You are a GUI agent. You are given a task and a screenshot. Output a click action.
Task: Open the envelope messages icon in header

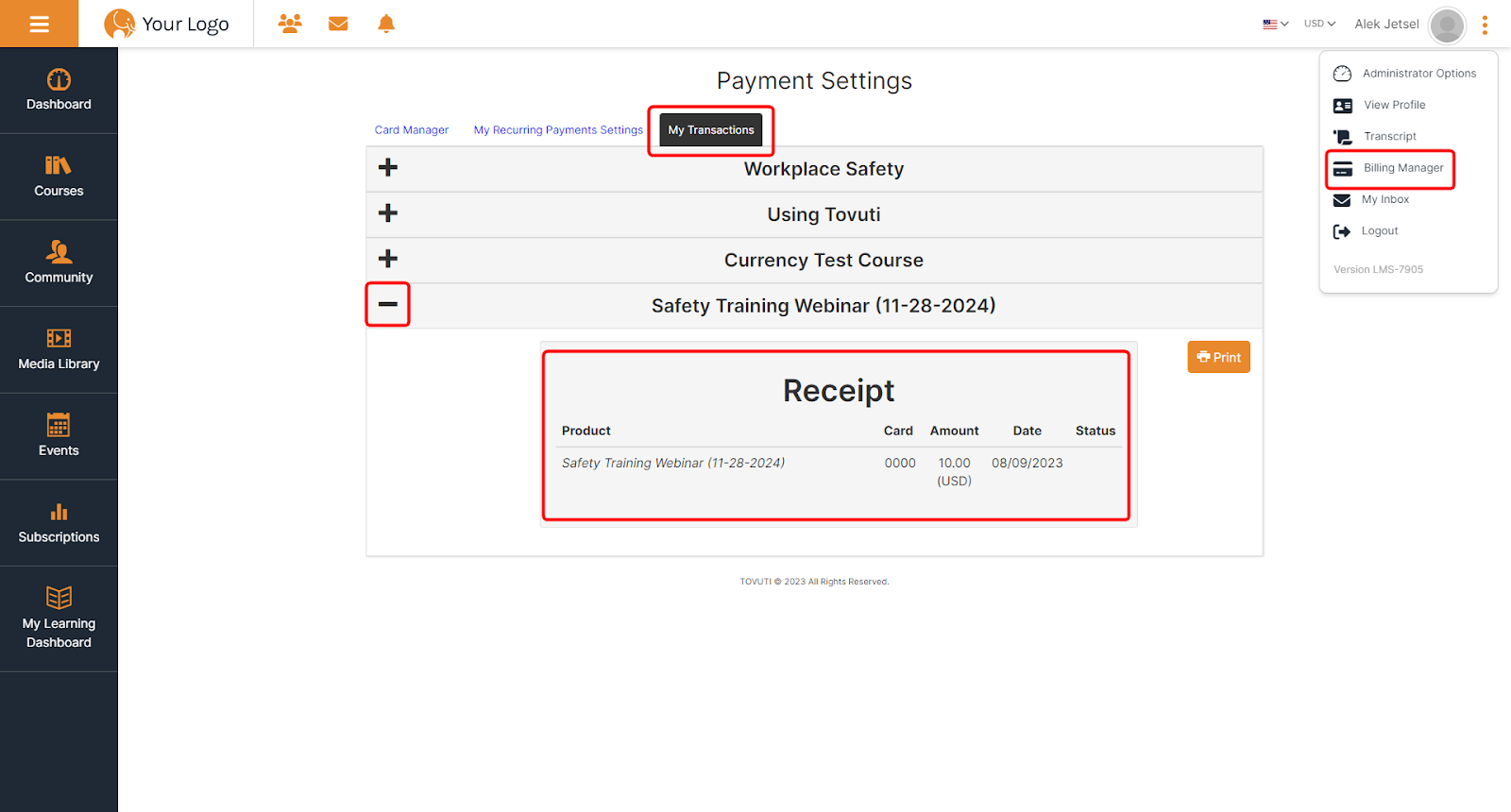[338, 24]
